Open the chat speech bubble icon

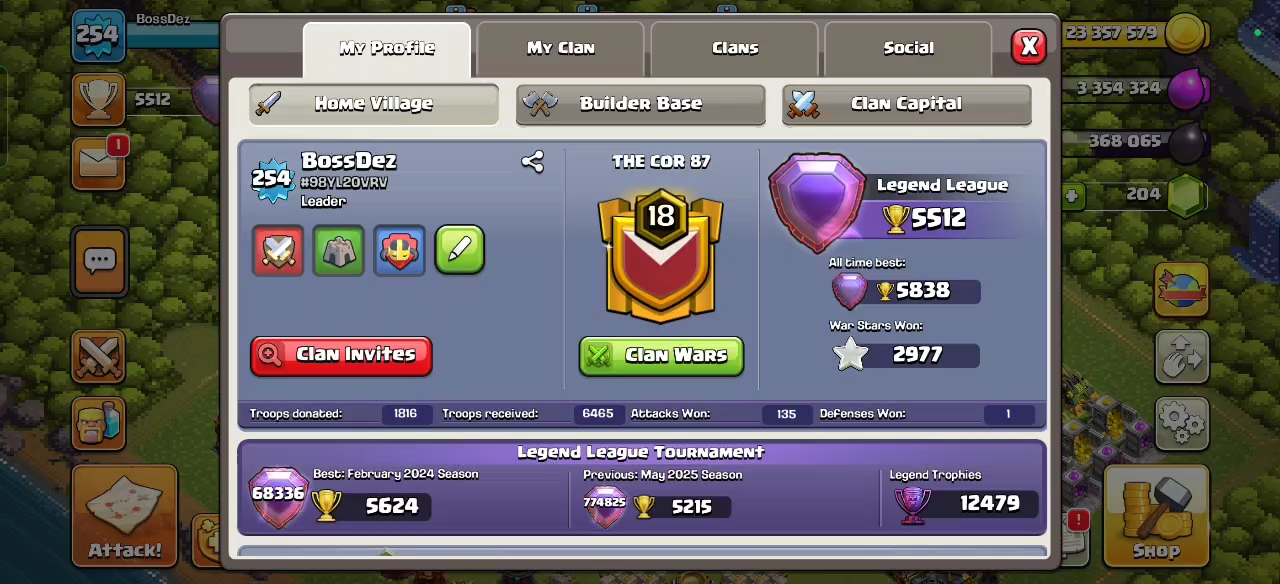click(x=99, y=262)
